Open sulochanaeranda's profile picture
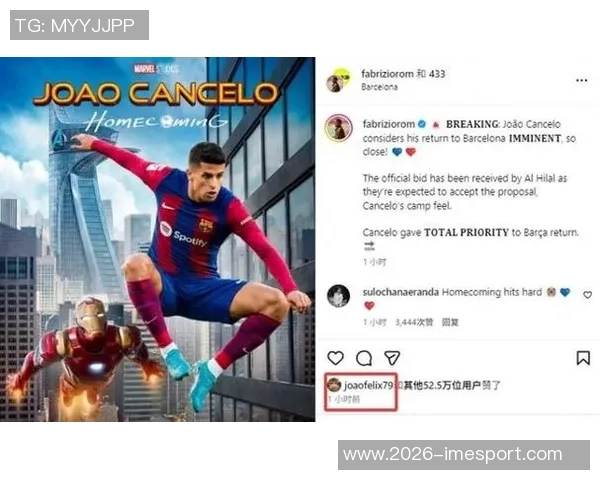 point(339,296)
